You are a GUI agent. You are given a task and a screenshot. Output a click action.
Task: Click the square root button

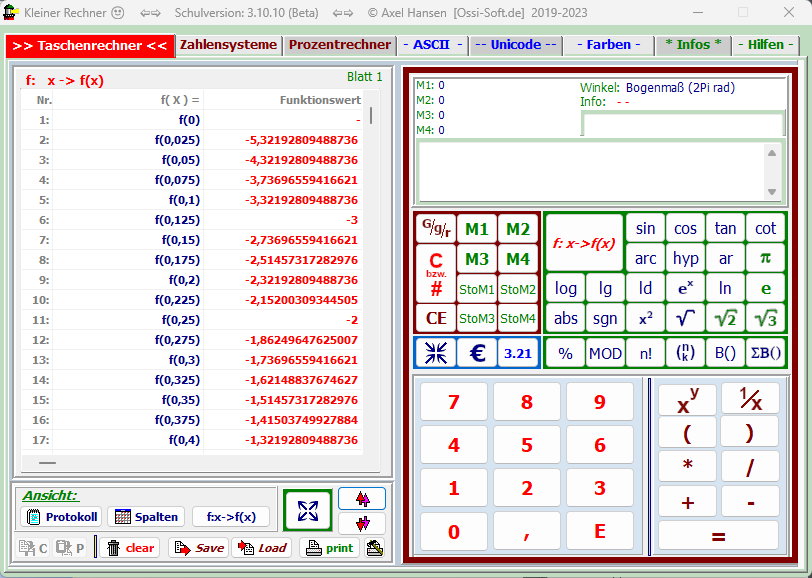(x=686, y=319)
